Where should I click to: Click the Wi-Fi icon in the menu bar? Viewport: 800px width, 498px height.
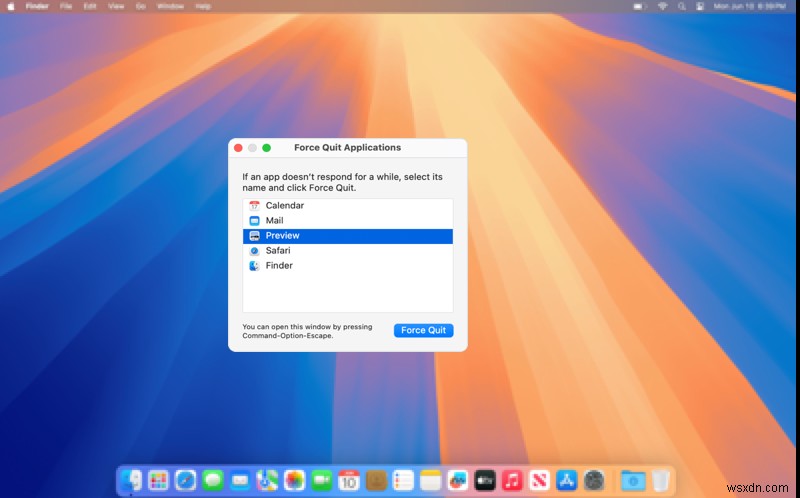tap(663, 7)
